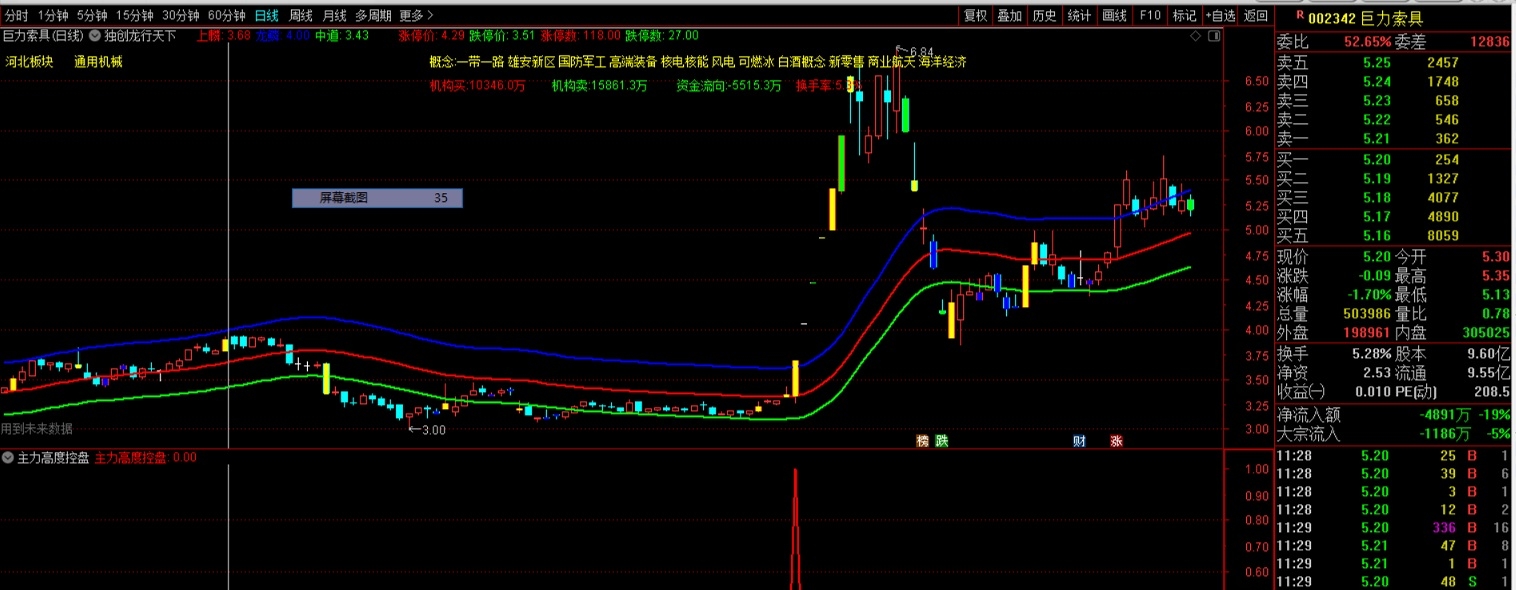Activate the 画线 drawing tool

click(1114, 16)
